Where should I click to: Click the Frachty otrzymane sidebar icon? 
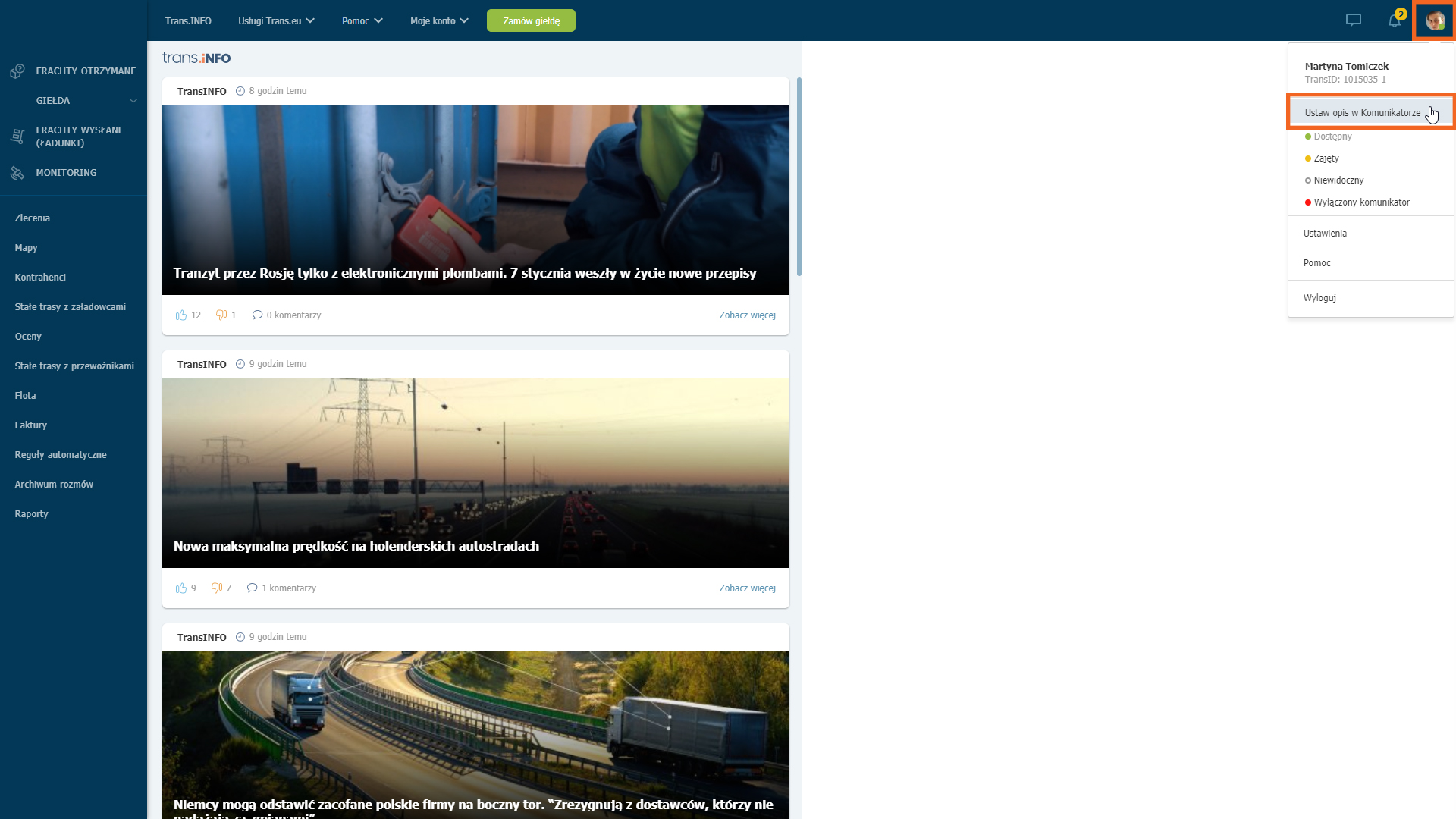pyautogui.click(x=17, y=71)
